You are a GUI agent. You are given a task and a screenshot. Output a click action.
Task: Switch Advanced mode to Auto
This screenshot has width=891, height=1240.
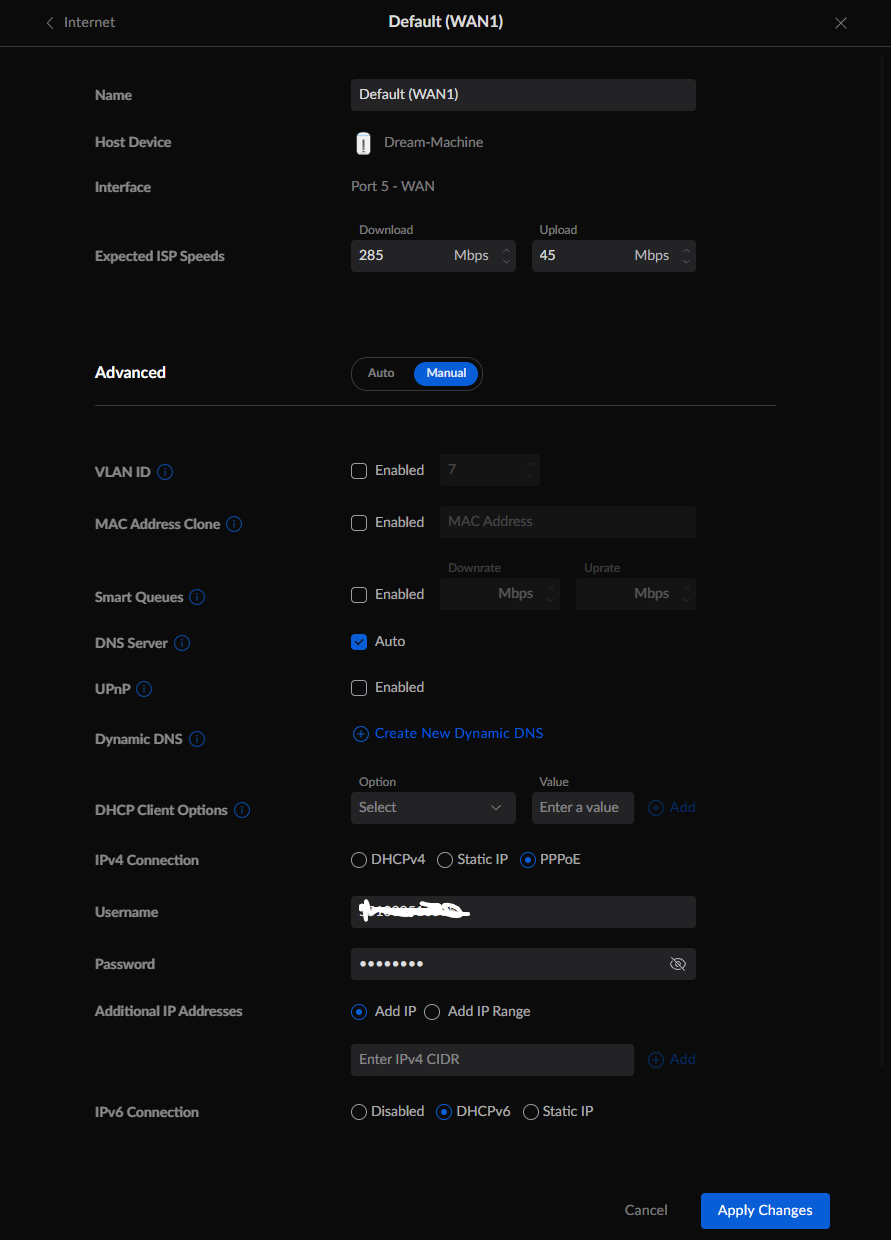click(x=381, y=373)
